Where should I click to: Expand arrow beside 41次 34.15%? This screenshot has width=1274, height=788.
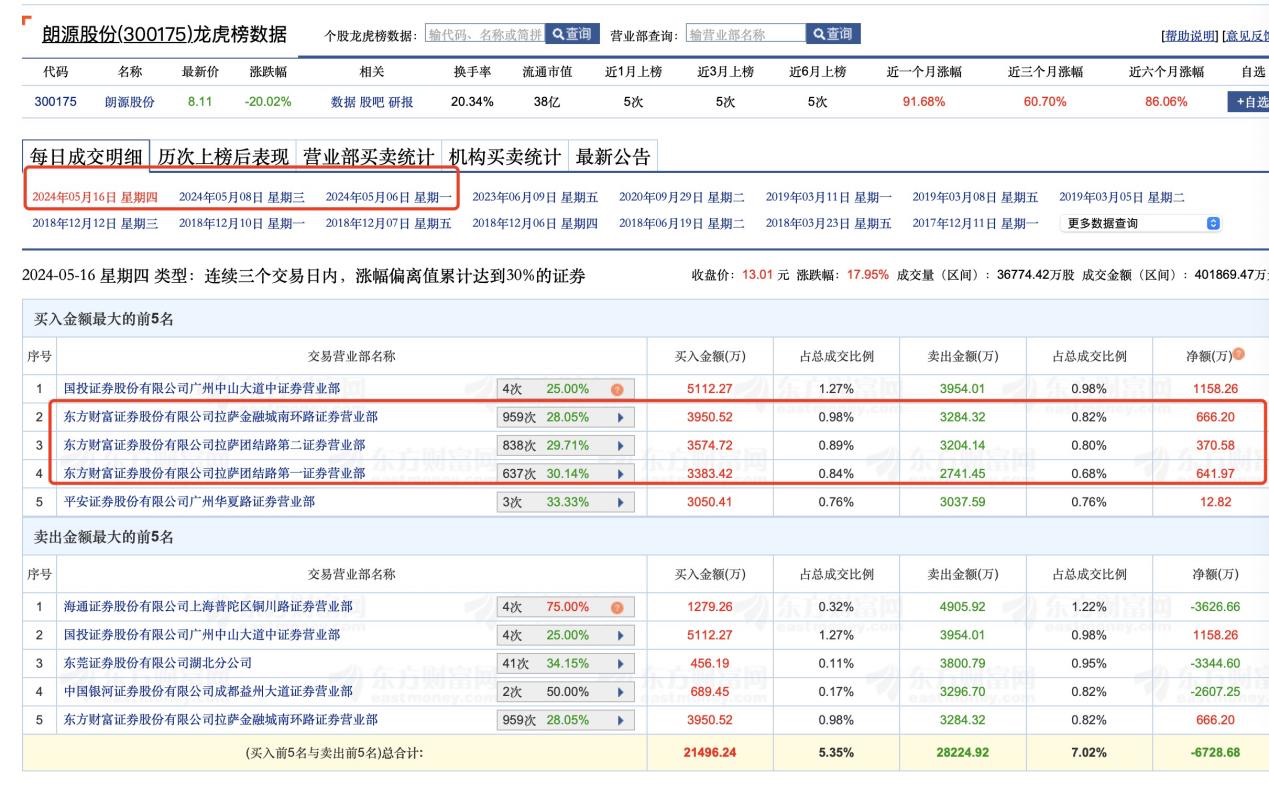[x=620, y=663]
